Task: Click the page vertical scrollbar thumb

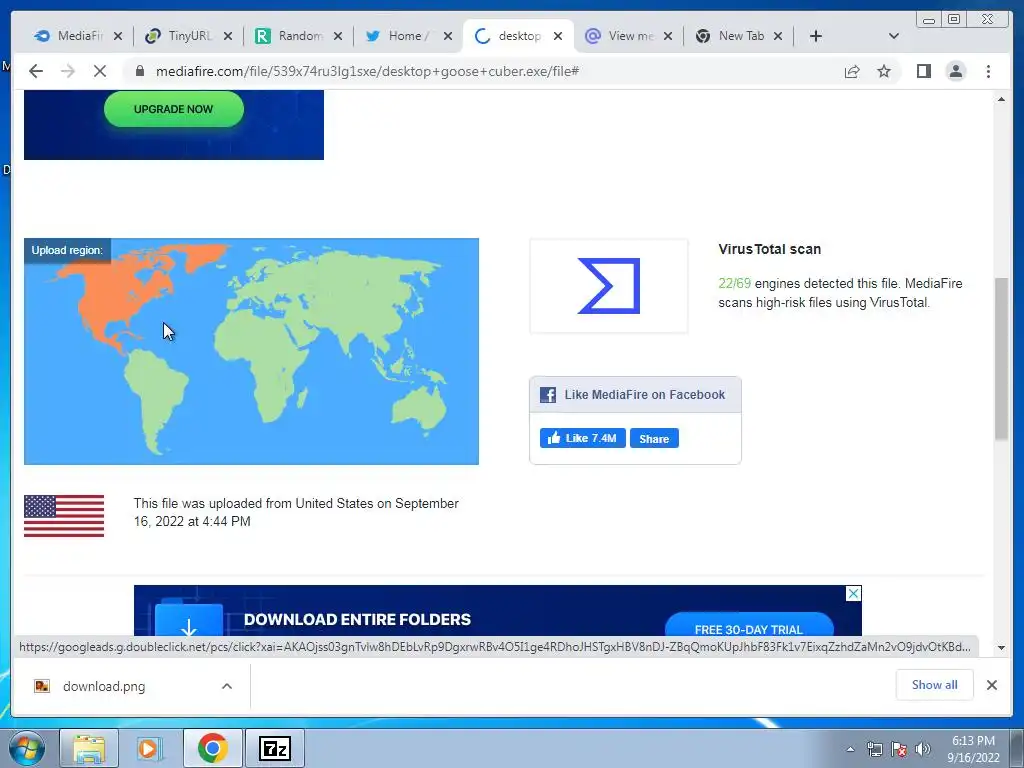Action: pos(1001,359)
